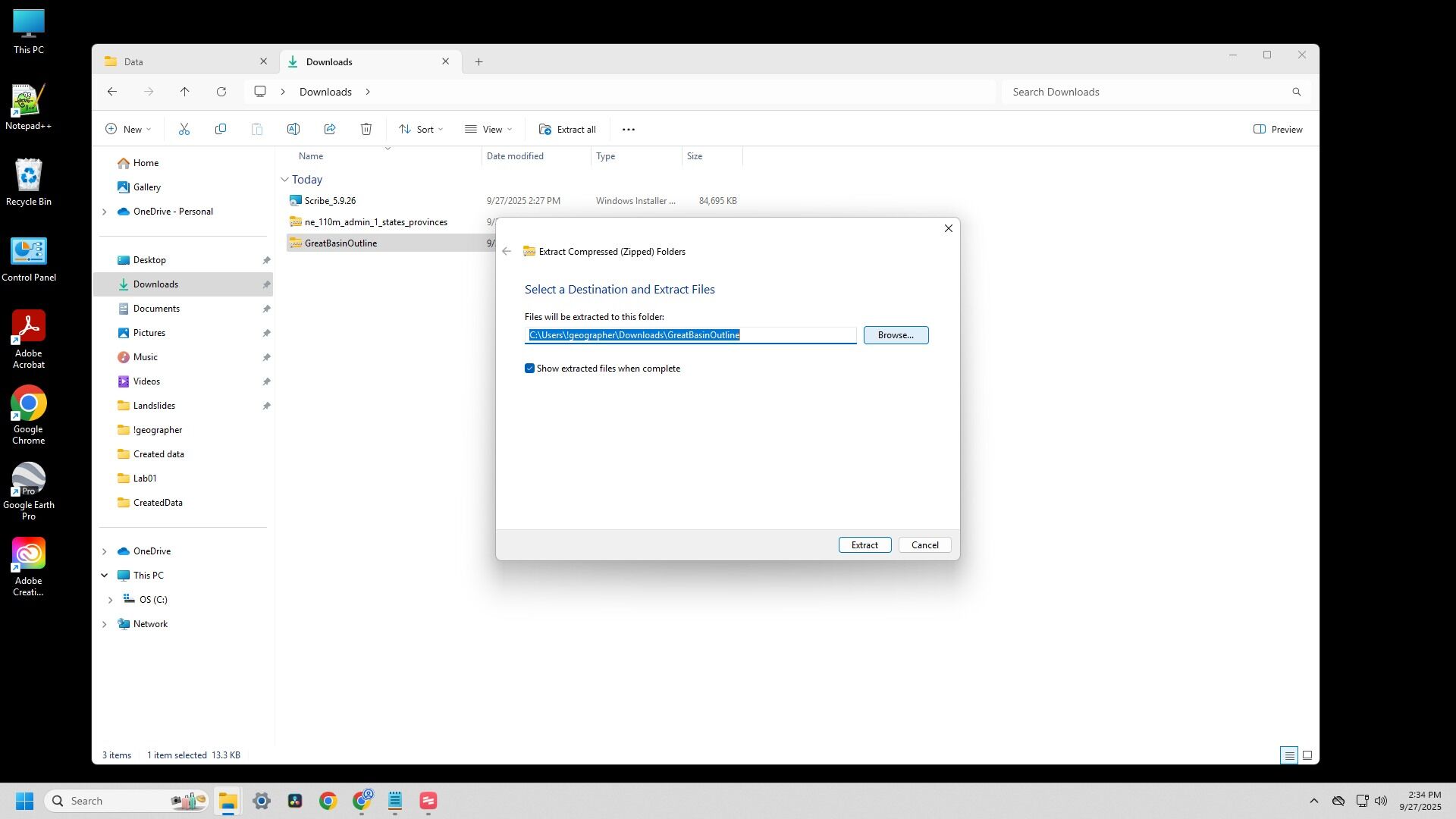Image resolution: width=1456 pixels, height=819 pixels.
Task: Expand the OS (C:) drive tree node
Action: coord(110,600)
